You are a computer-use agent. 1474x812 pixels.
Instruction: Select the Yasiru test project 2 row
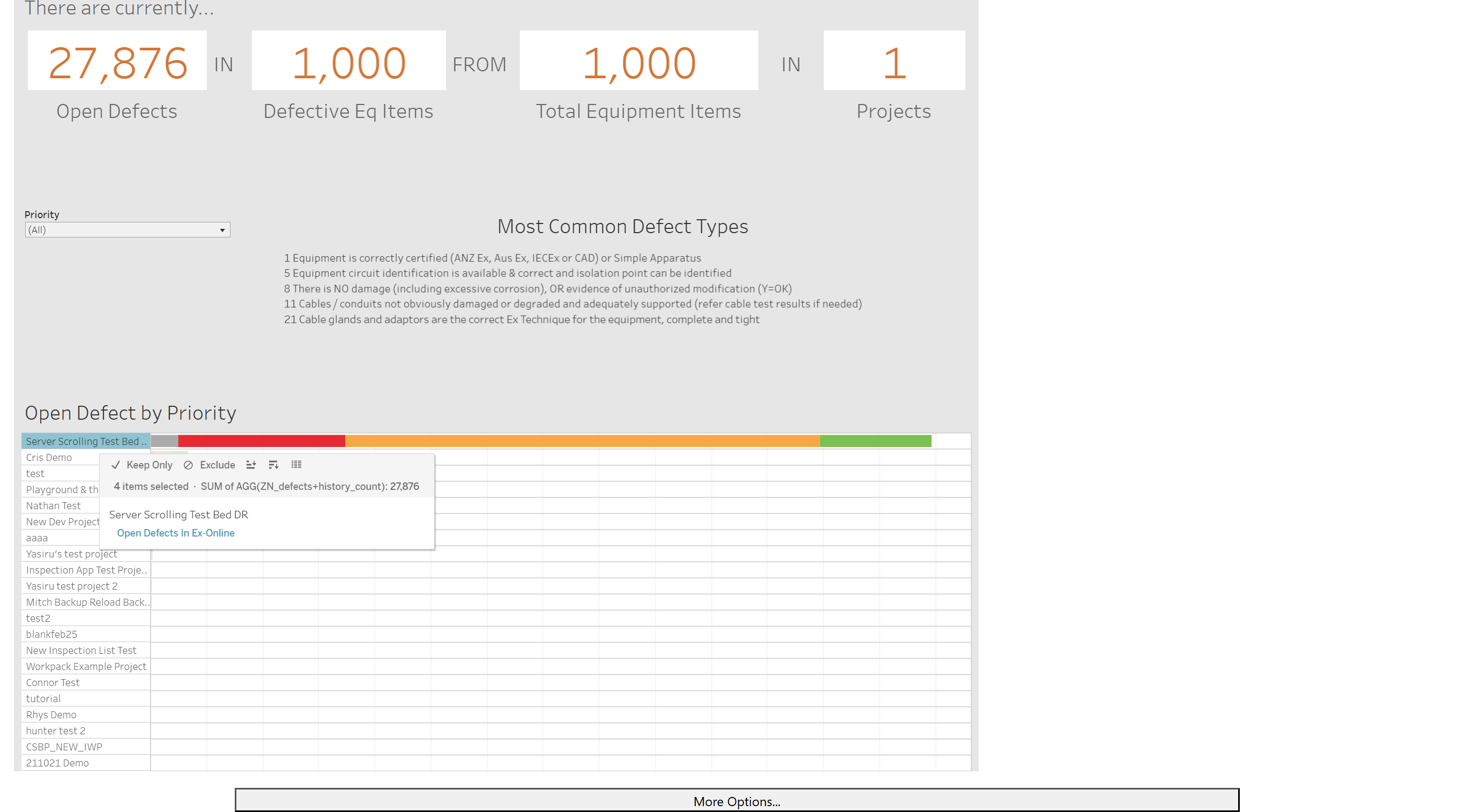tap(86, 585)
